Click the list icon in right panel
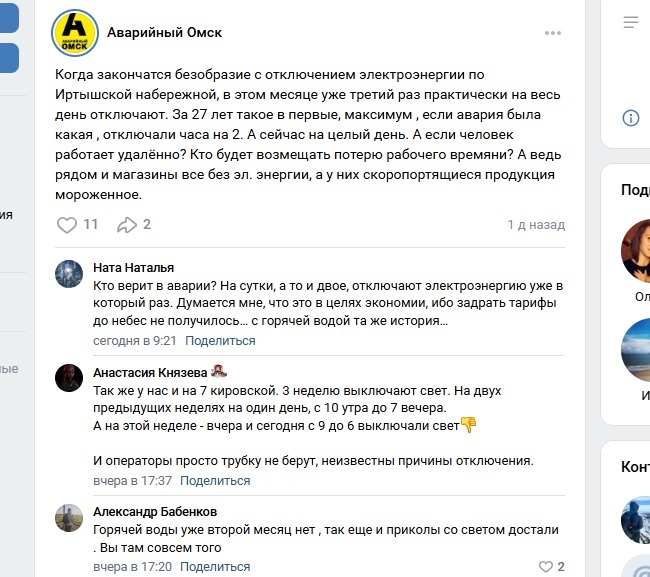 click(631, 22)
